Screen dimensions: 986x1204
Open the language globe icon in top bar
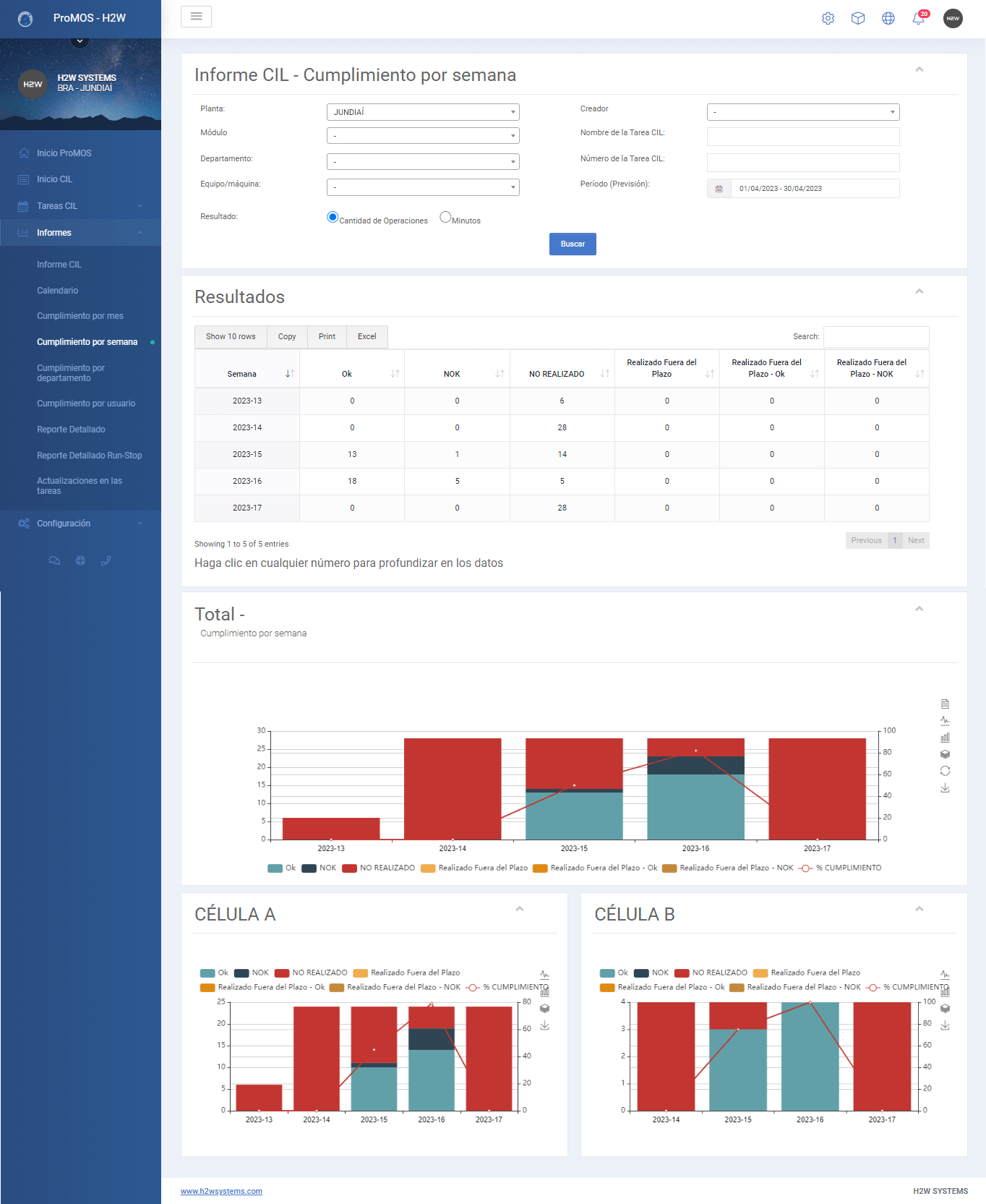888,18
